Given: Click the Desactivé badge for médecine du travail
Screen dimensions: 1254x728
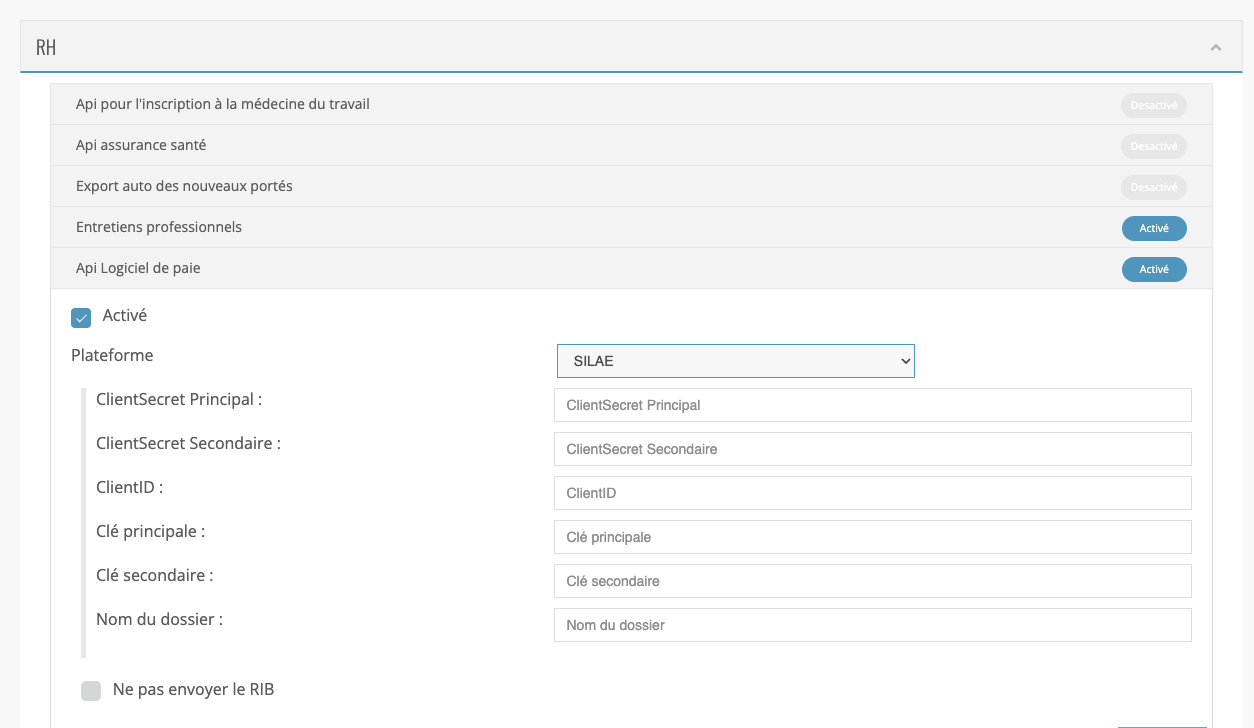Looking at the screenshot, I should coord(1153,105).
